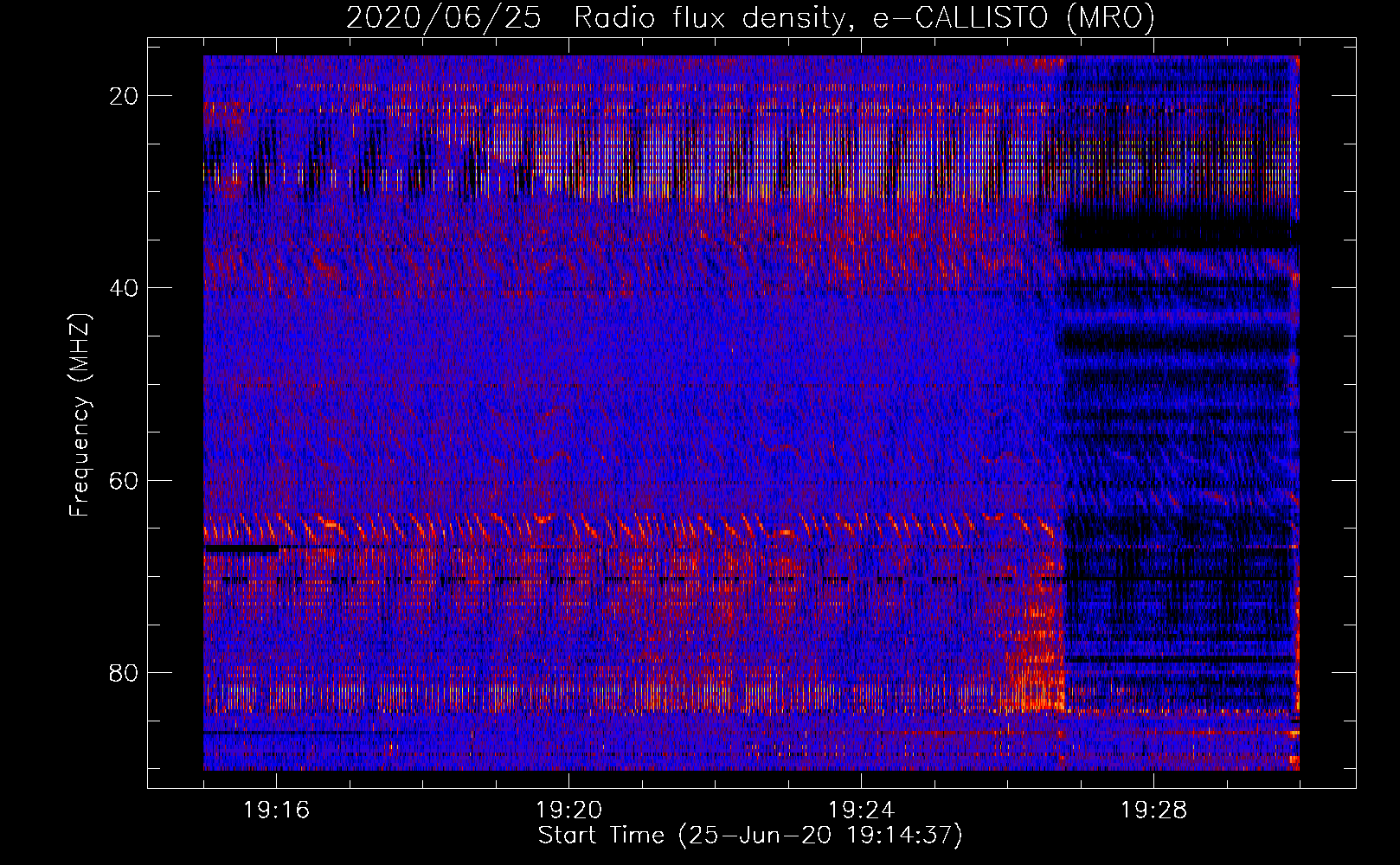
Task: Click the 19:16 time tick label
Action: (277, 811)
